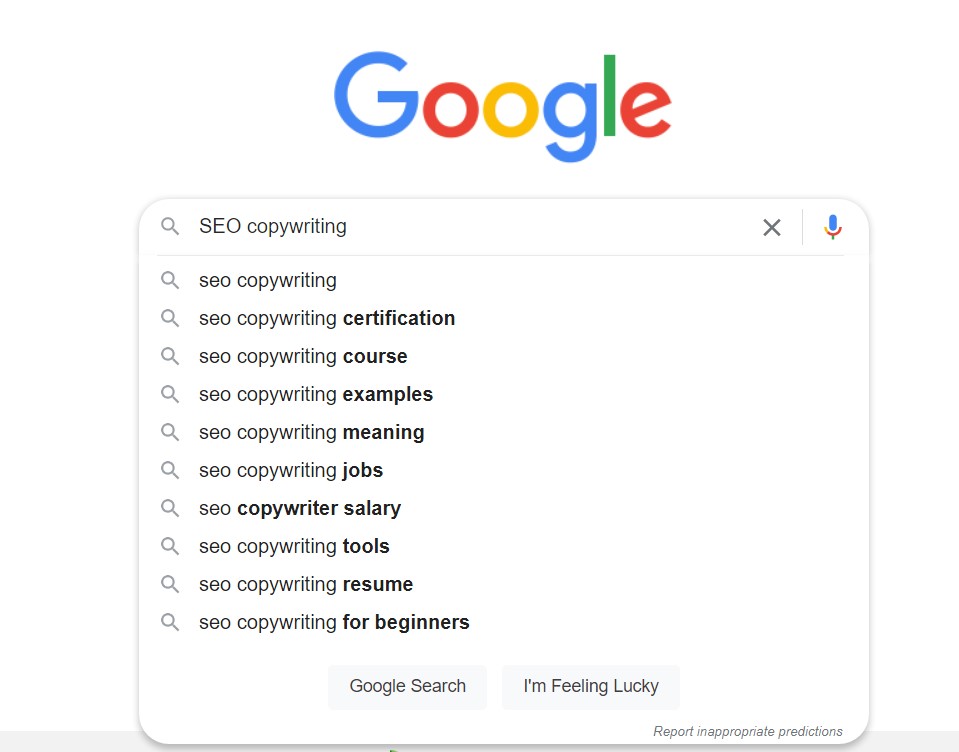The height and width of the screenshot is (752, 959).
Task: Click the X to clear the search query
Action: point(771,228)
